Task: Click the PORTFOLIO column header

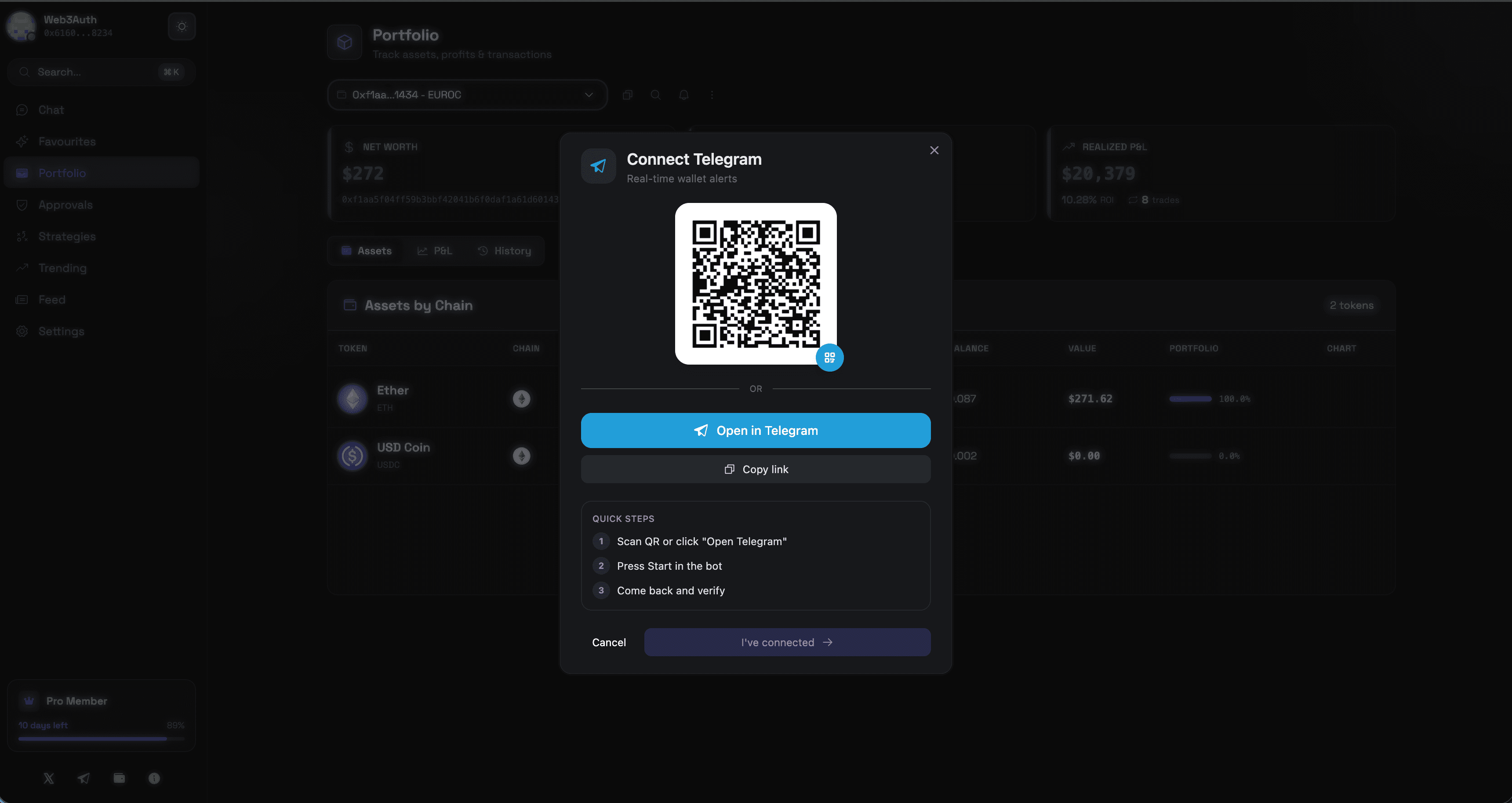Action: click(1193, 348)
